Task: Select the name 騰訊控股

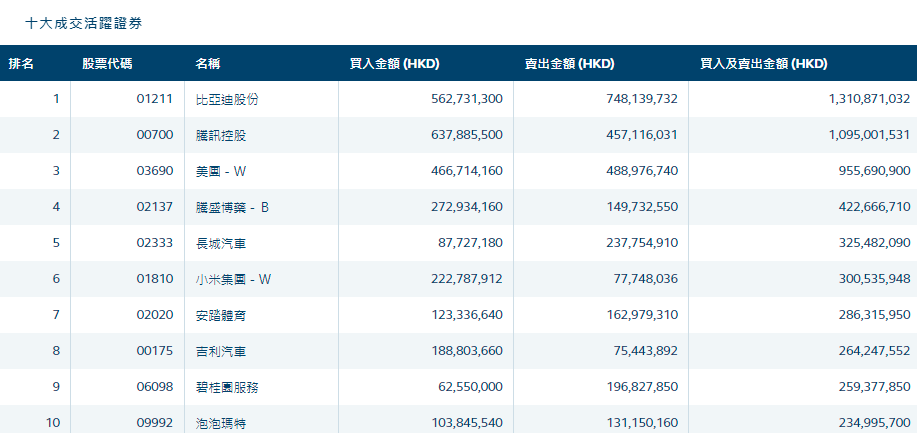Action: pyautogui.click(x=220, y=135)
